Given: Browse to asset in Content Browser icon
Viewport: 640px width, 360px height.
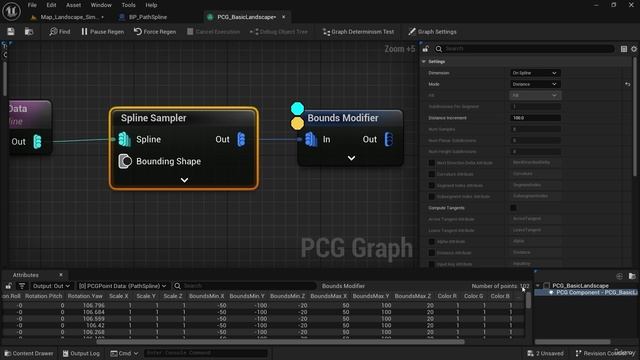Looking at the screenshot, I should 29,31.
